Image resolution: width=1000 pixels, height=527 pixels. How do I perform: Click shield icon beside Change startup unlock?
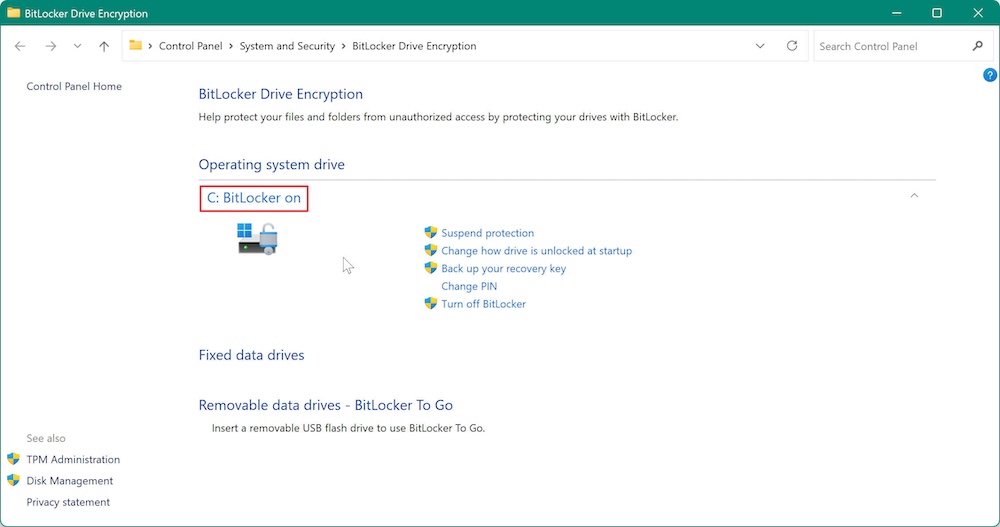pyautogui.click(x=431, y=250)
